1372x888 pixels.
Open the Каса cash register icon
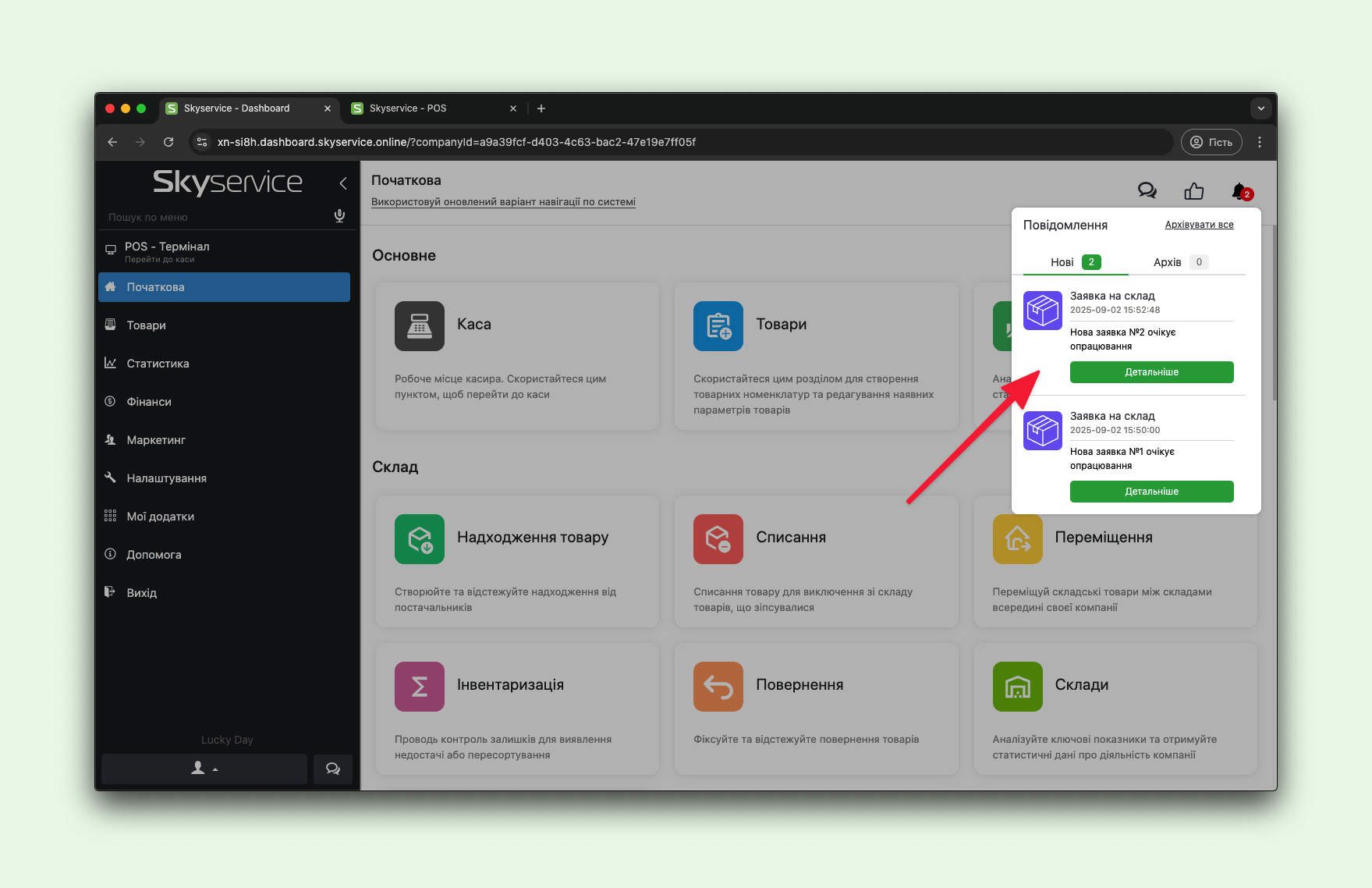coord(419,325)
